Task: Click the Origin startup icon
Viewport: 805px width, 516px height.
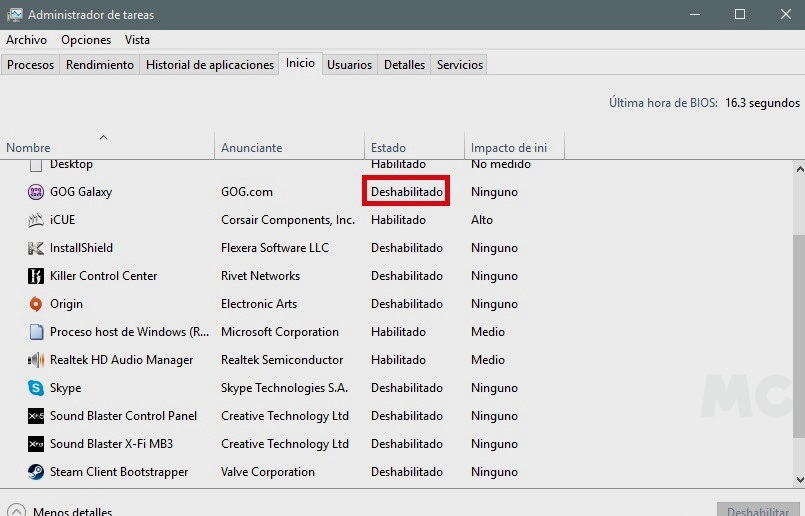Action: (x=36, y=304)
